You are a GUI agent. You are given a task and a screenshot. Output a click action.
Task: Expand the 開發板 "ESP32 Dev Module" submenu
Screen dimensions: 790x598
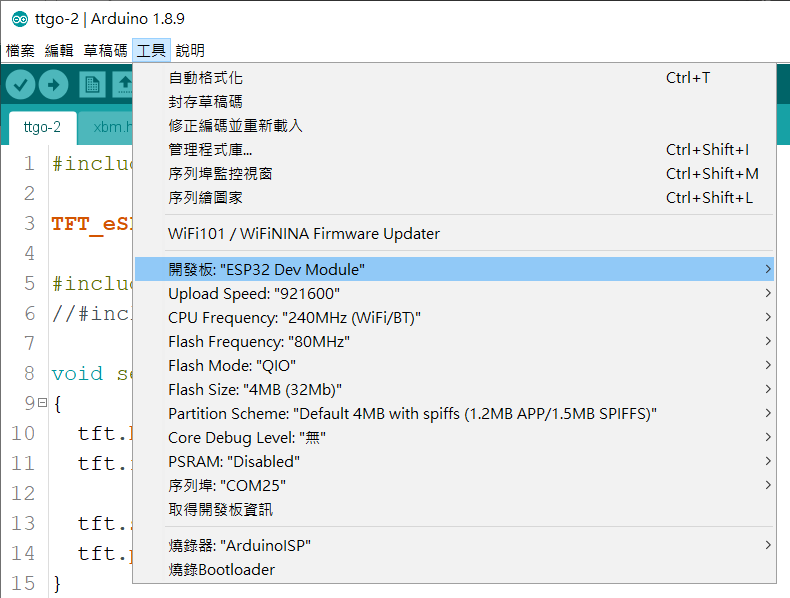tap(454, 270)
